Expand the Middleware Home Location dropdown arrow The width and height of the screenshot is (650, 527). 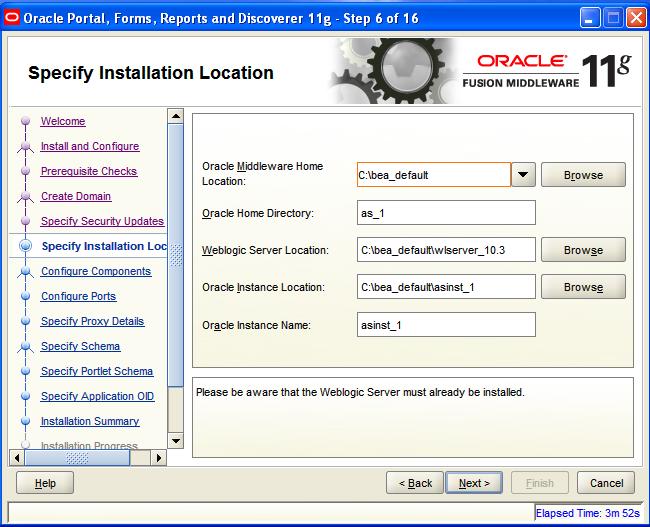524,175
